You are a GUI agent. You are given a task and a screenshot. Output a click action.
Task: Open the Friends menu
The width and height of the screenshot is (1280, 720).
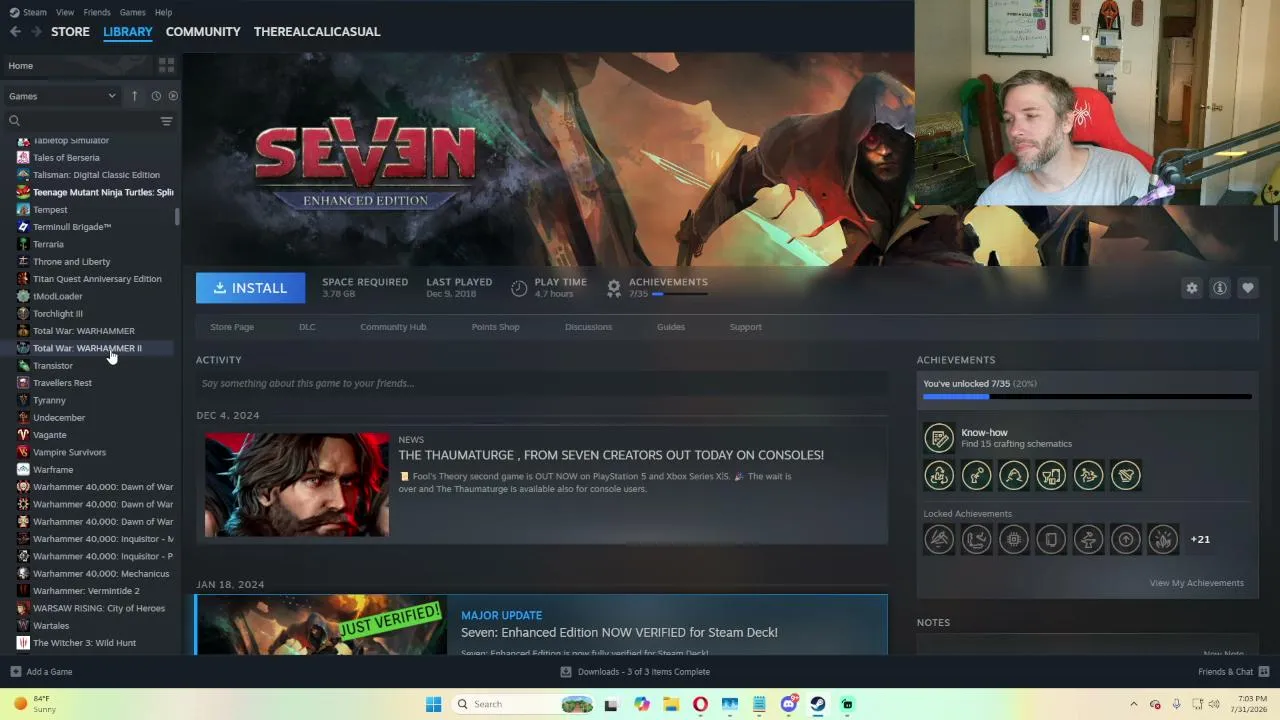click(97, 12)
